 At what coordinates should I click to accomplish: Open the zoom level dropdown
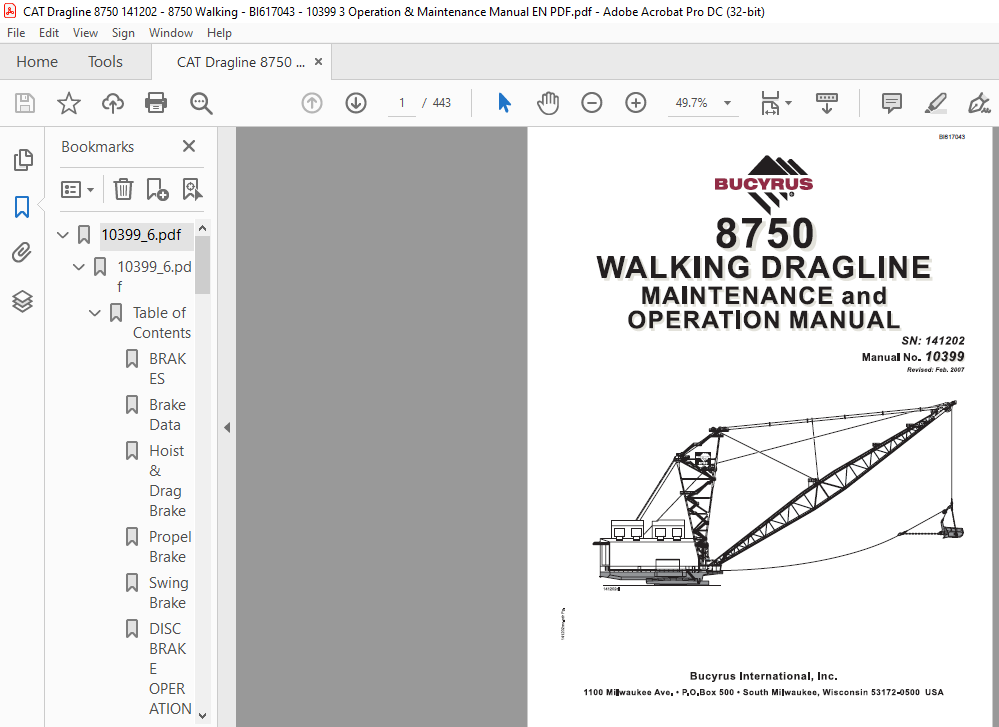click(x=728, y=103)
